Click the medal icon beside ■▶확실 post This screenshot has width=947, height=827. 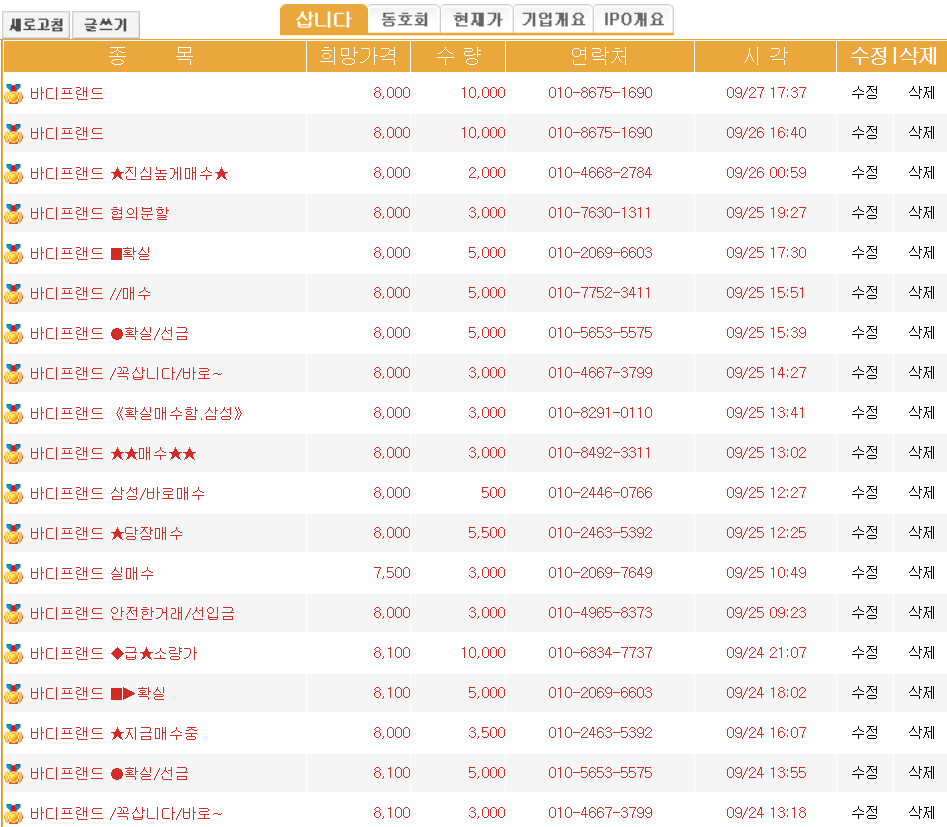pos(13,693)
